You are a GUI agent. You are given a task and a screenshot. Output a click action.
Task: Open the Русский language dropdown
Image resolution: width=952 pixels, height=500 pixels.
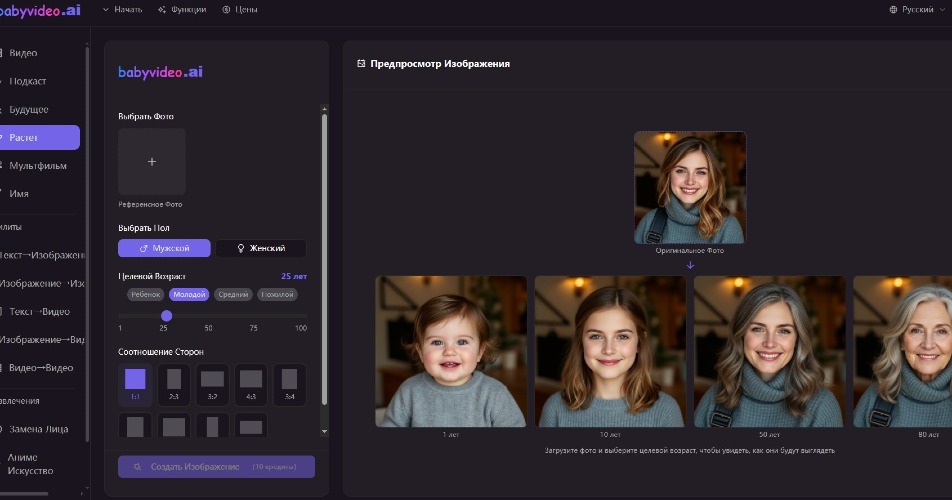click(x=918, y=9)
